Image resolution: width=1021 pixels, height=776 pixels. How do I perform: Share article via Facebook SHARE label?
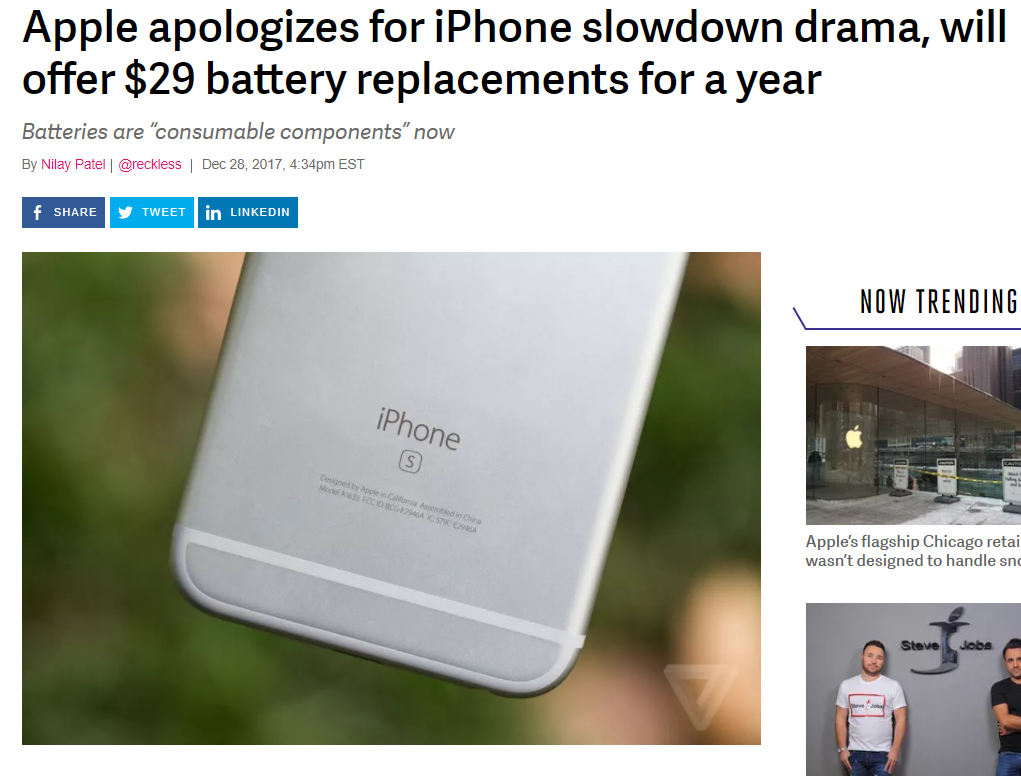[x=75, y=212]
